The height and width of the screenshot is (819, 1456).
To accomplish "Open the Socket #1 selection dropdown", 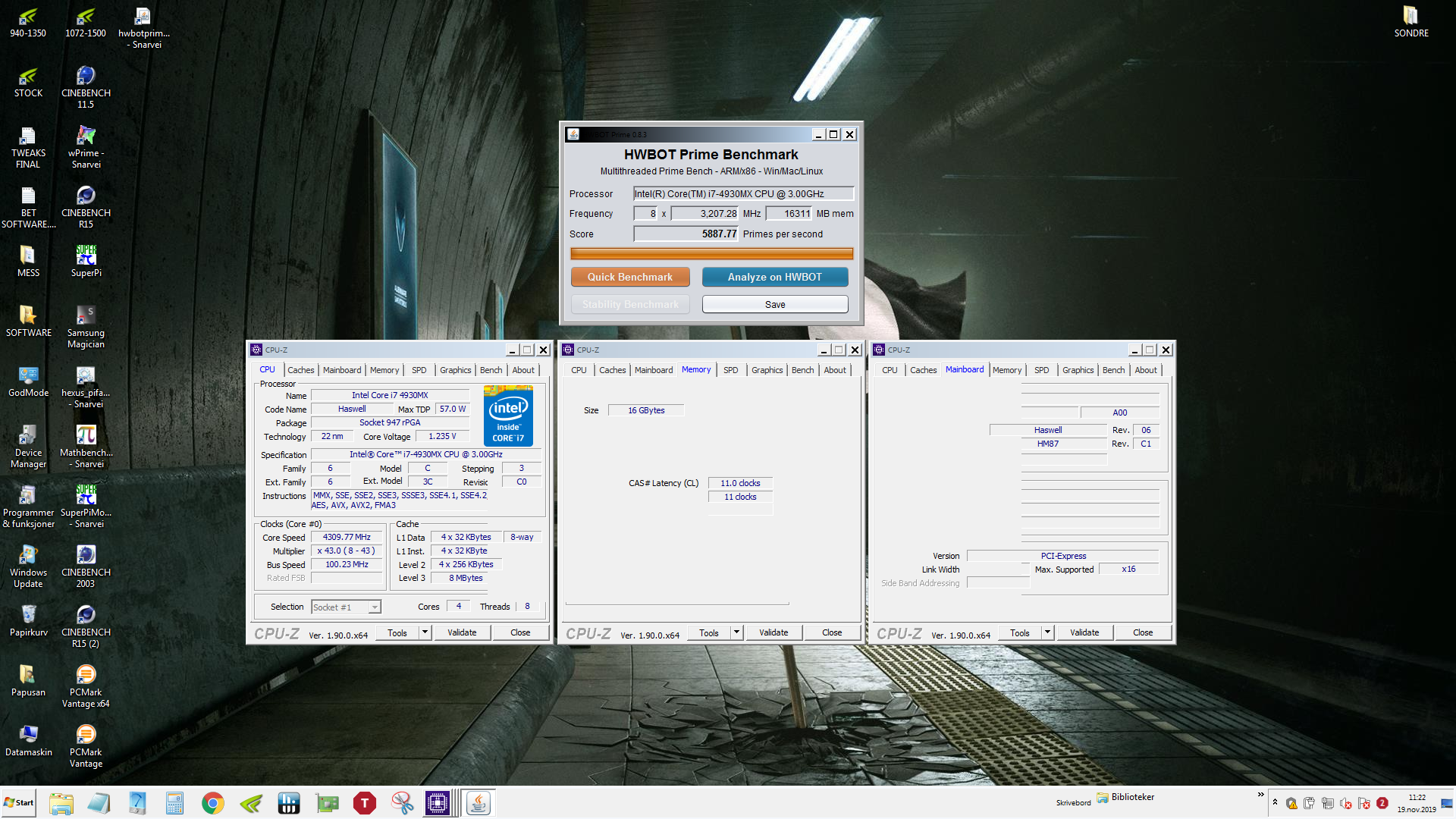I will click(x=346, y=607).
